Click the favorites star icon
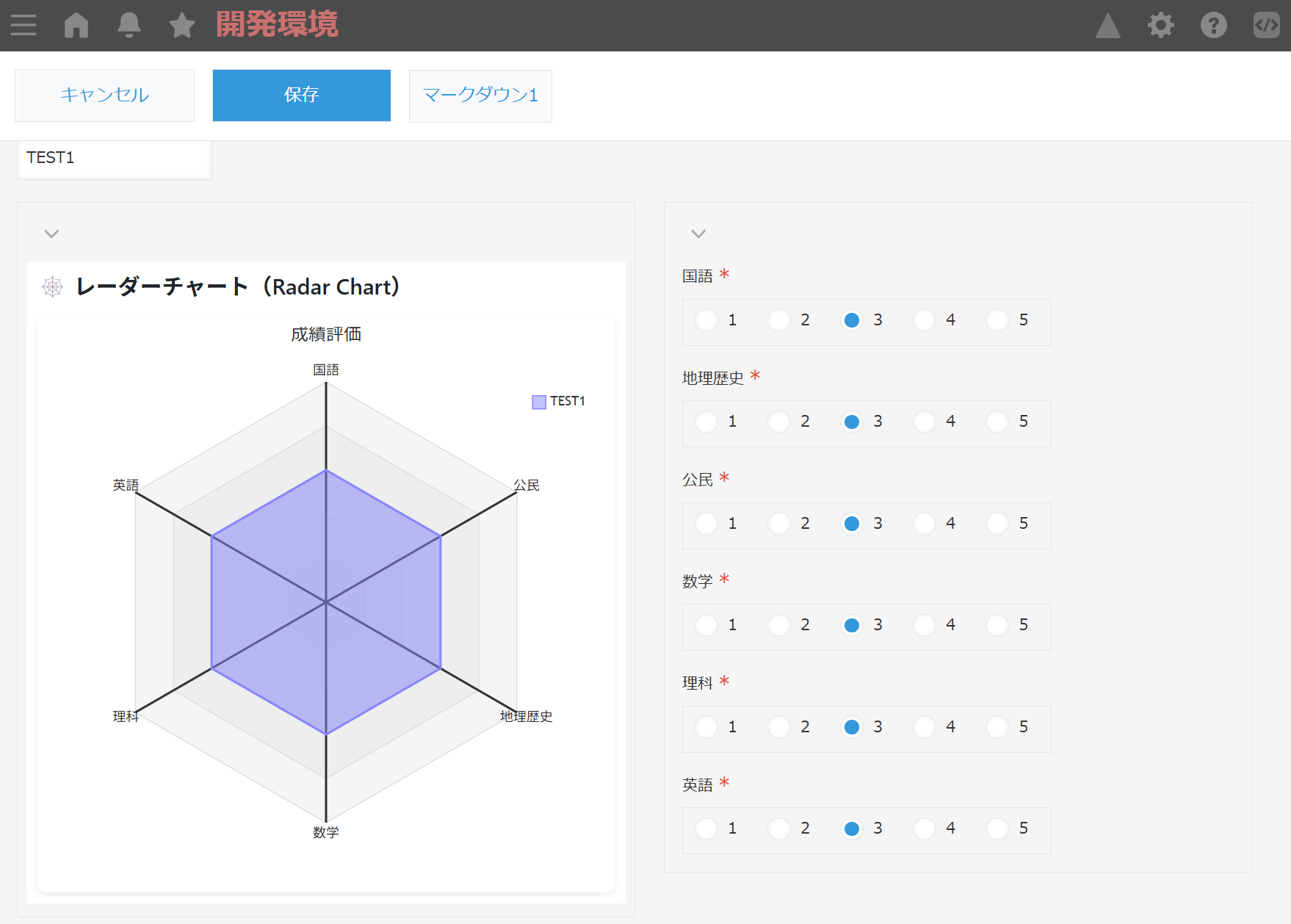This screenshot has width=1291, height=924. coord(181,26)
